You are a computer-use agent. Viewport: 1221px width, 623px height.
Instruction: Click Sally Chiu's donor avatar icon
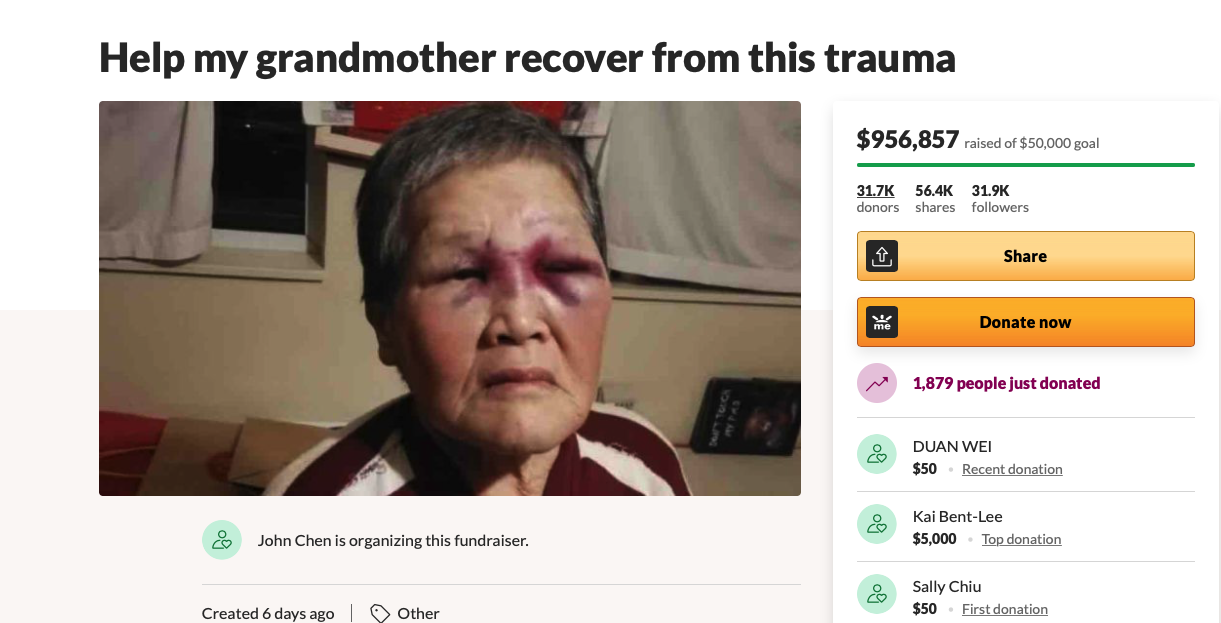tap(877, 595)
